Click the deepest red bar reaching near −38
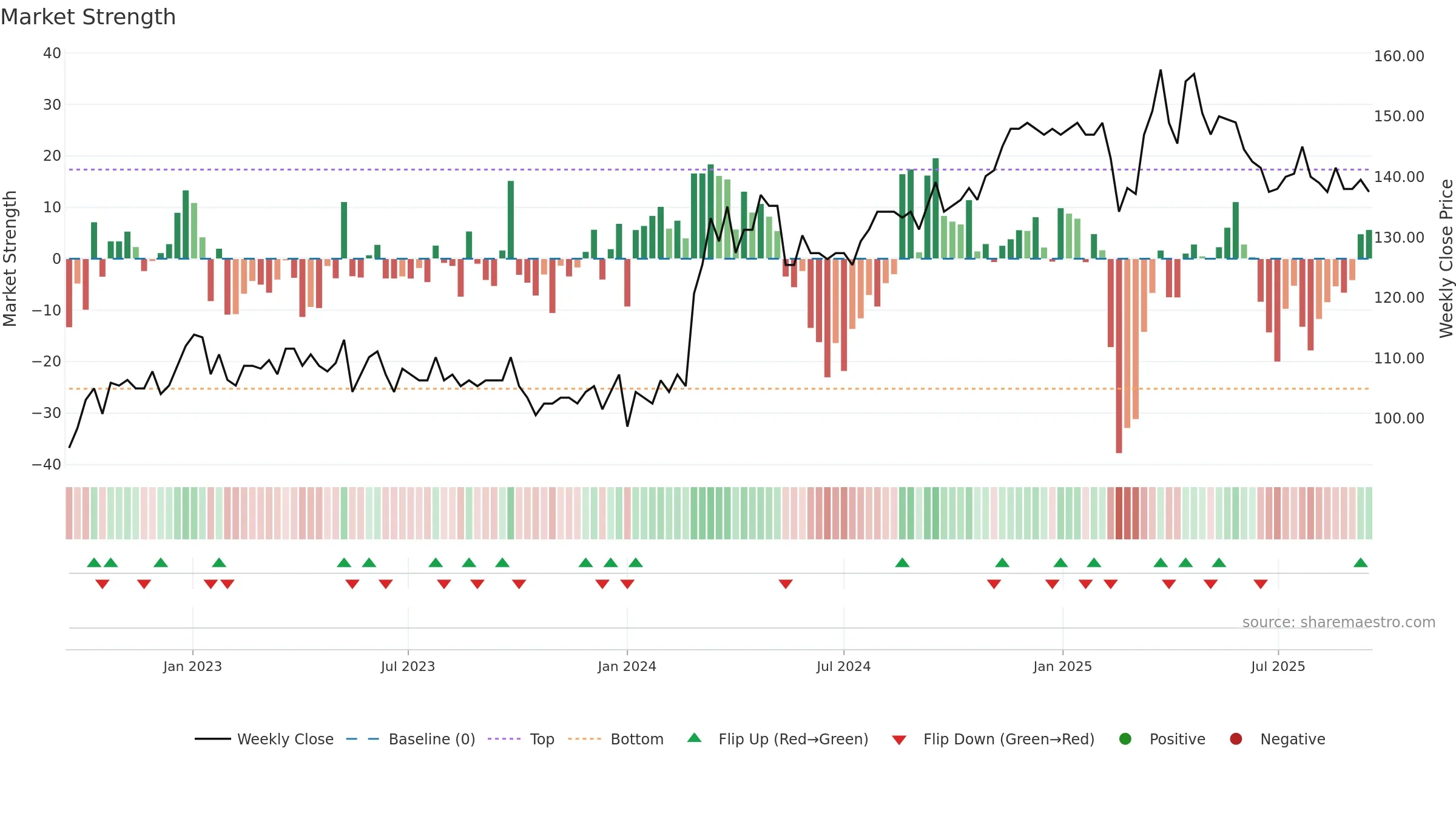Viewport: 1456px width, 819px height. [x=1119, y=356]
